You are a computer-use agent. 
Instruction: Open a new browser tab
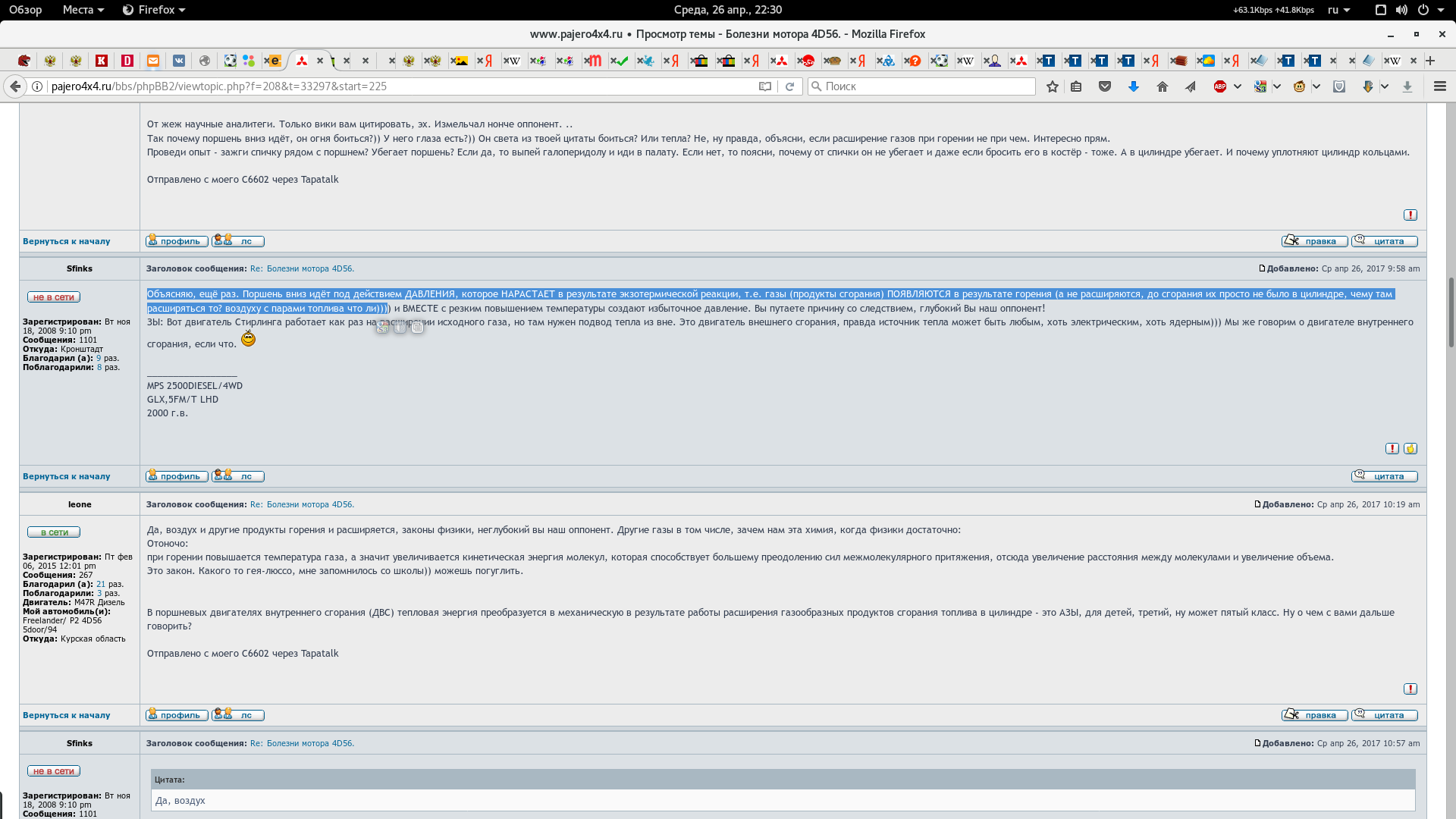1430,61
